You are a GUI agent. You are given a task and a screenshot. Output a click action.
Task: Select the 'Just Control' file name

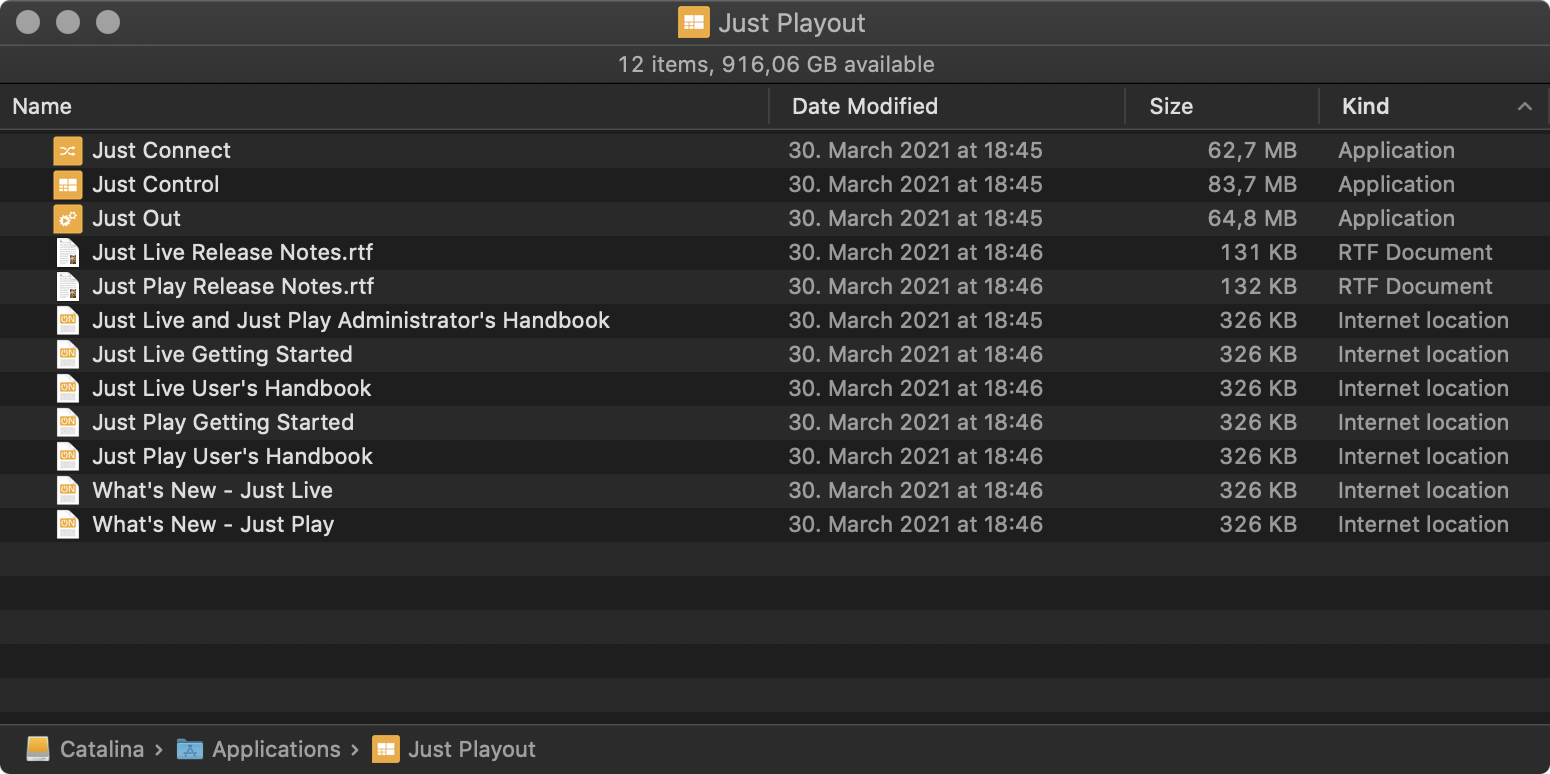[155, 184]
